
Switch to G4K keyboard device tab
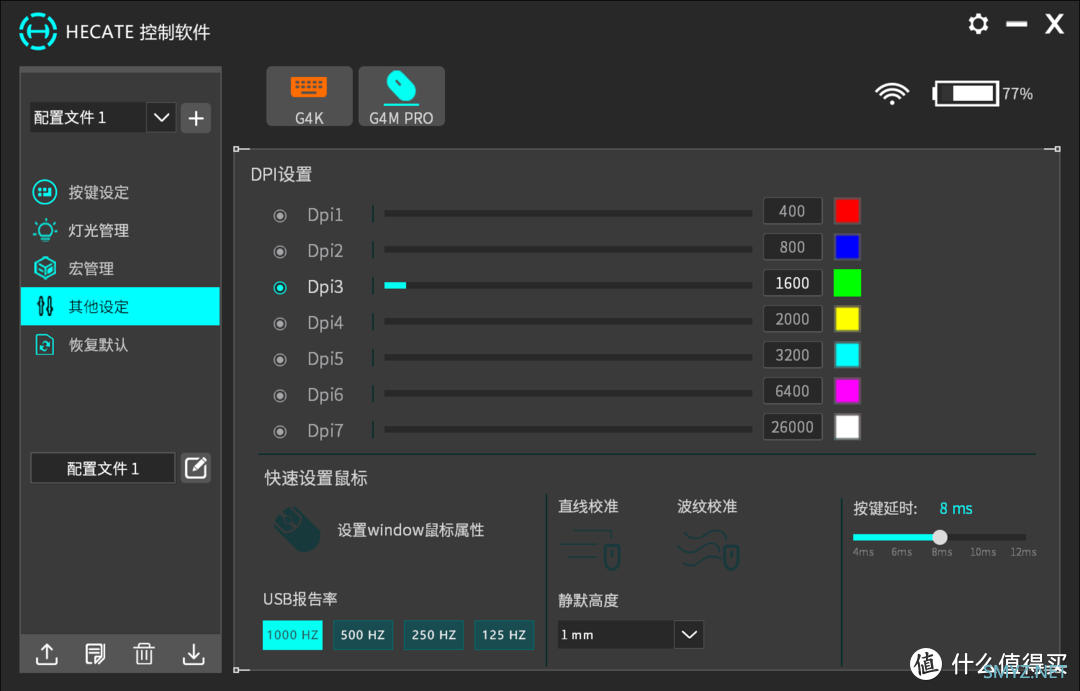click(309, 96)
